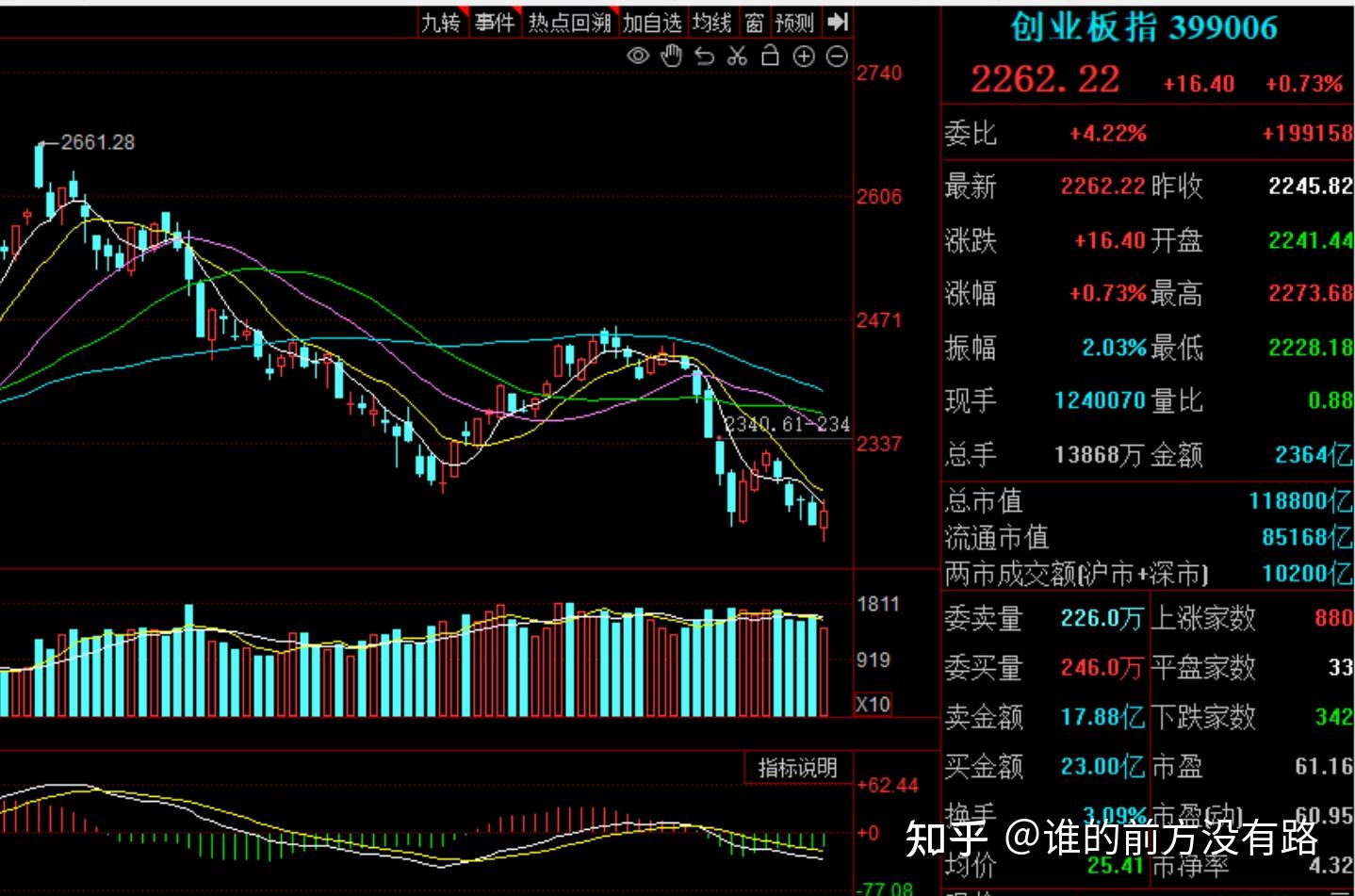The width and height of the screenshot is (1355, 896).
Task: Click the 开盘 2241.44 value
Action: (1311, 239)
